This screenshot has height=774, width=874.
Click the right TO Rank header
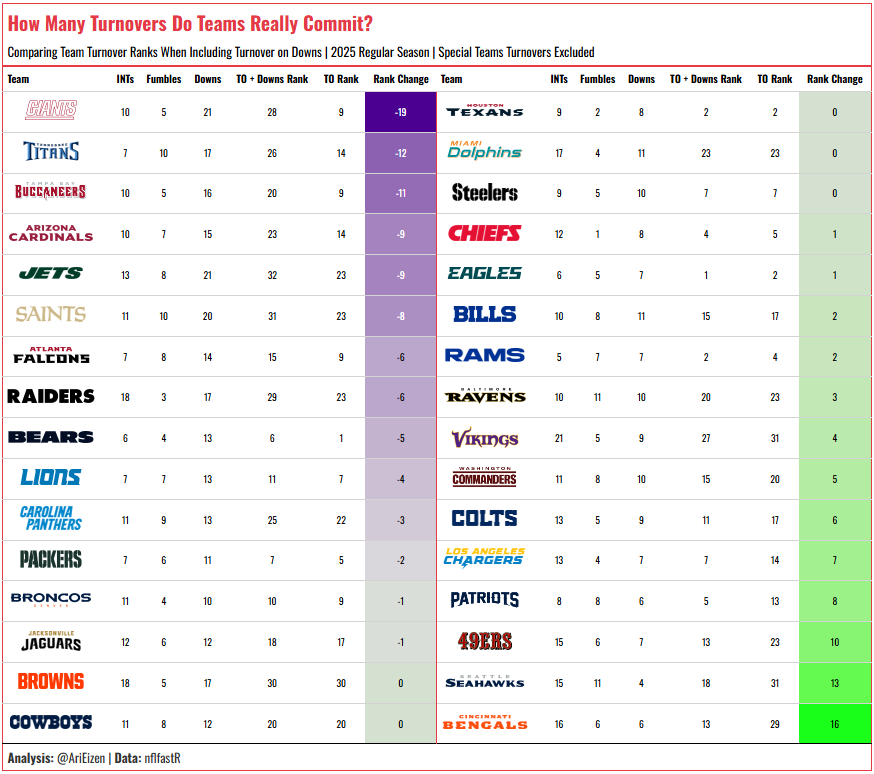coord(775,79)
